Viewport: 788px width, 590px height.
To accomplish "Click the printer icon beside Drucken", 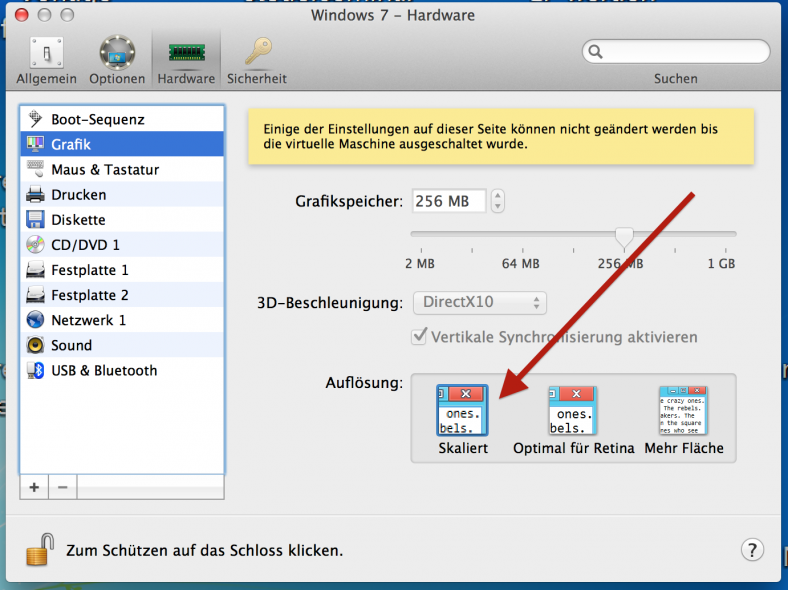I will tap(35, 194).
